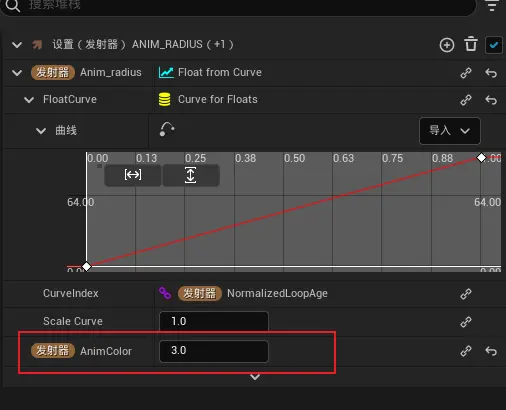506x410 pixels.
Task: Open the link menu for Anim_radius row
Action: click(x=466, y=73)
